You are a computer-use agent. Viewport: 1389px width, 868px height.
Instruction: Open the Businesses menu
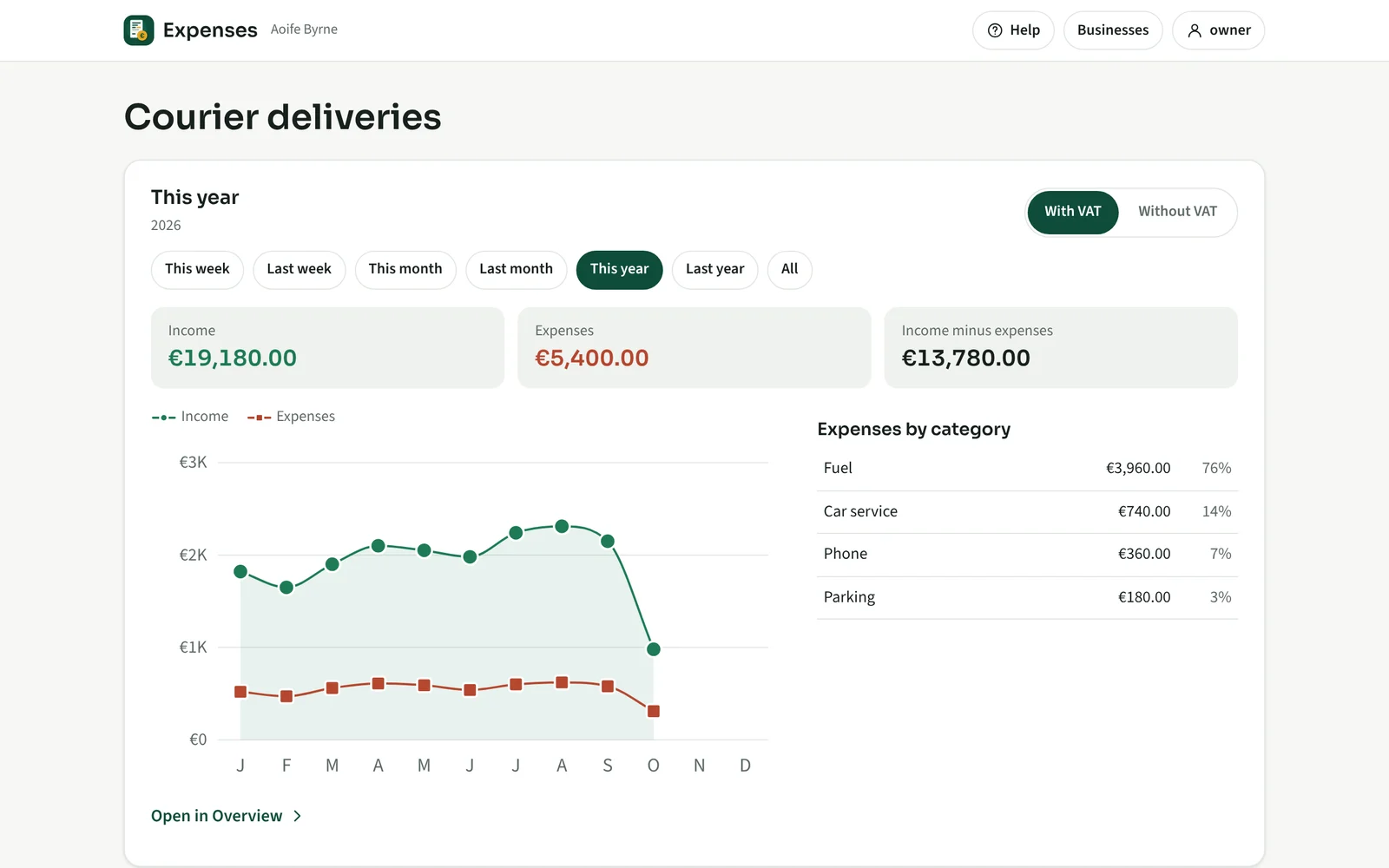coord(1113,30)
